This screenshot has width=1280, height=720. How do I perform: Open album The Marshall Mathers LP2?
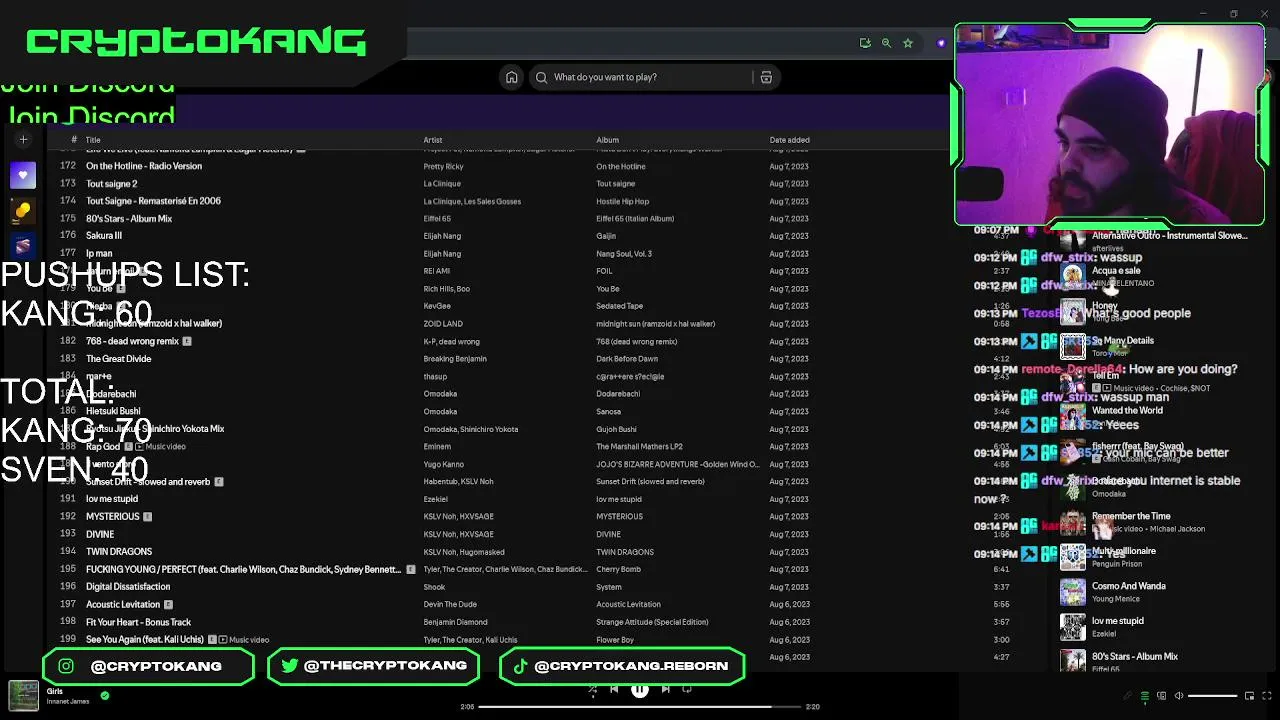coord(639,447)
